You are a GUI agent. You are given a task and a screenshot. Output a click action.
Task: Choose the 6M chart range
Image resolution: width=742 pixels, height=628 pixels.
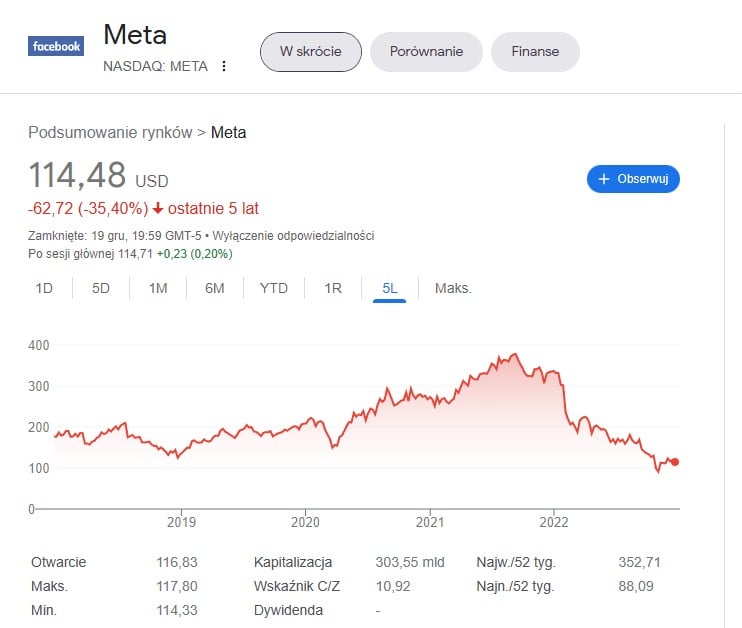pyautogui.click(x=215, y=288)
